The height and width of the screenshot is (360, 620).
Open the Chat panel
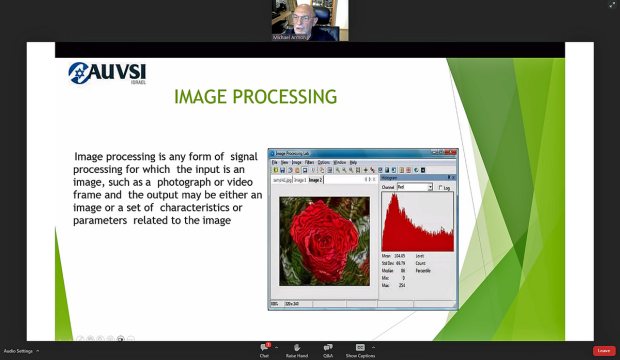(264, 350)
